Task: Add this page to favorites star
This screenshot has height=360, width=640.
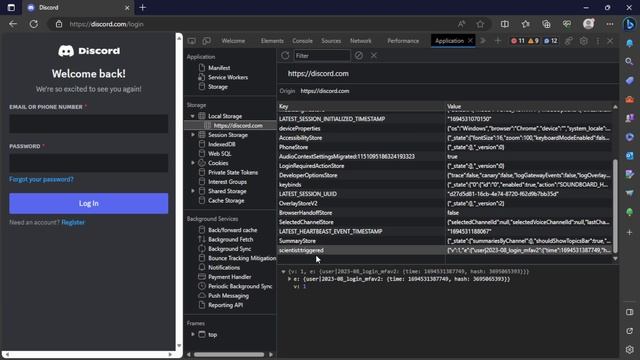Action: 480,24
